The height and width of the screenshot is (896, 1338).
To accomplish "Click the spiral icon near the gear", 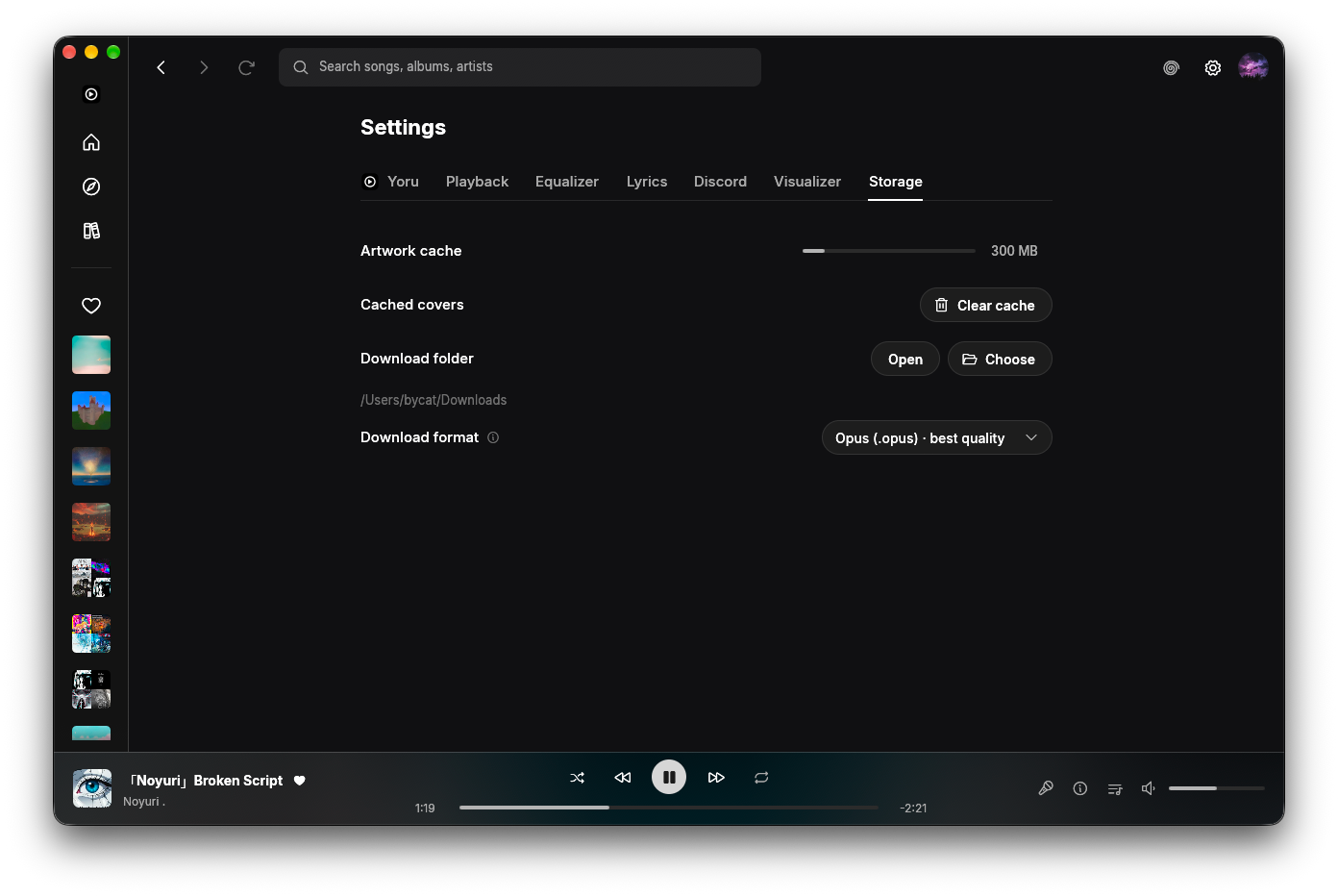I will pos(1171,68).
